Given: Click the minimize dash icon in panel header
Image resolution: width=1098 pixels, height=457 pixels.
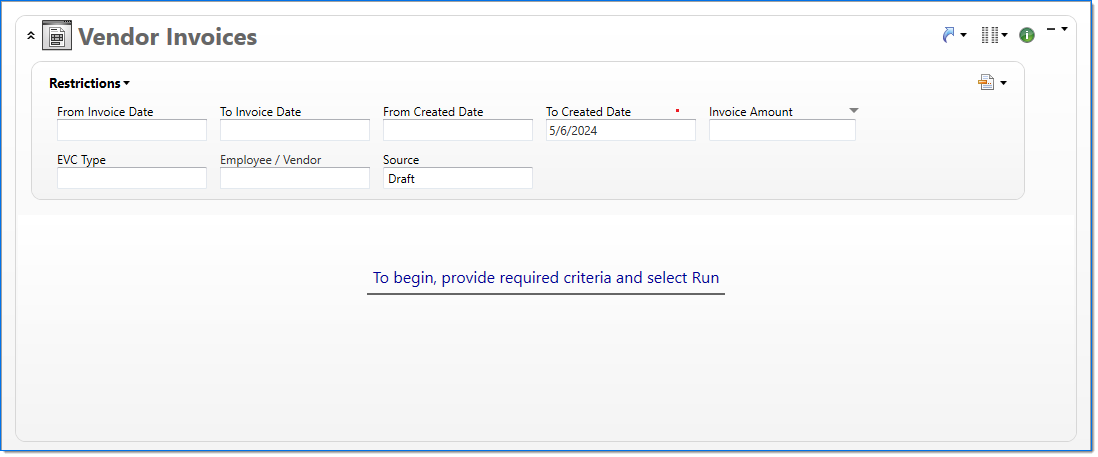Looking at the screenshot, I should (1051, 29).
